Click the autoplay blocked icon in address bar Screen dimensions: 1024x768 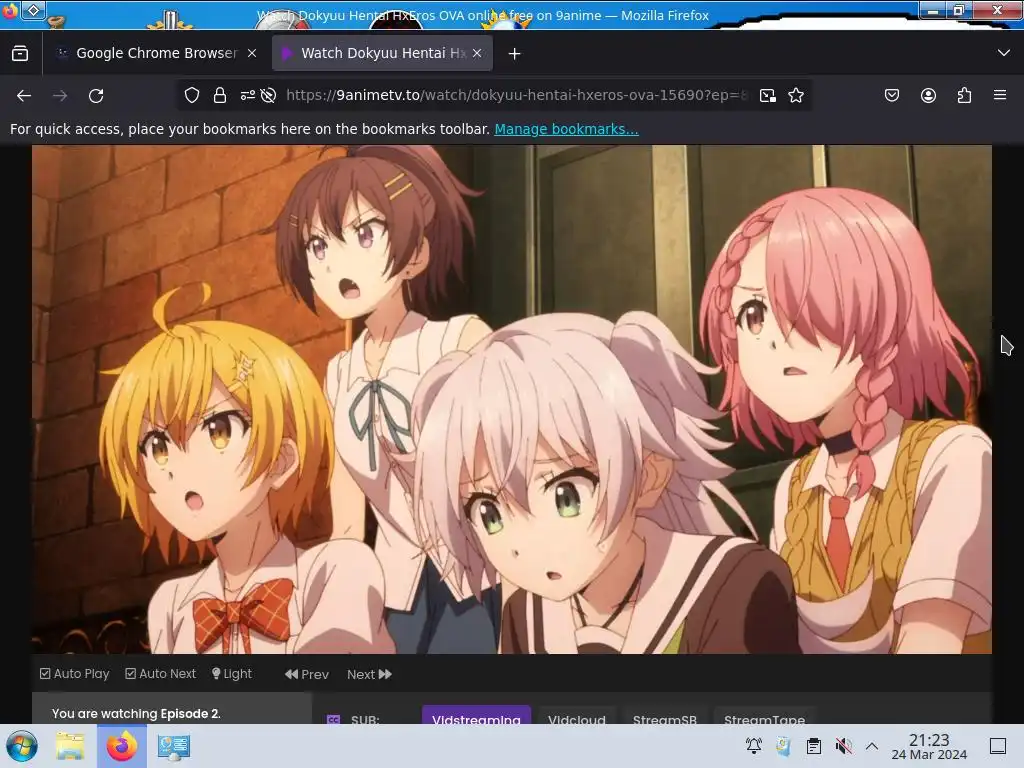(x=268, y=95)
